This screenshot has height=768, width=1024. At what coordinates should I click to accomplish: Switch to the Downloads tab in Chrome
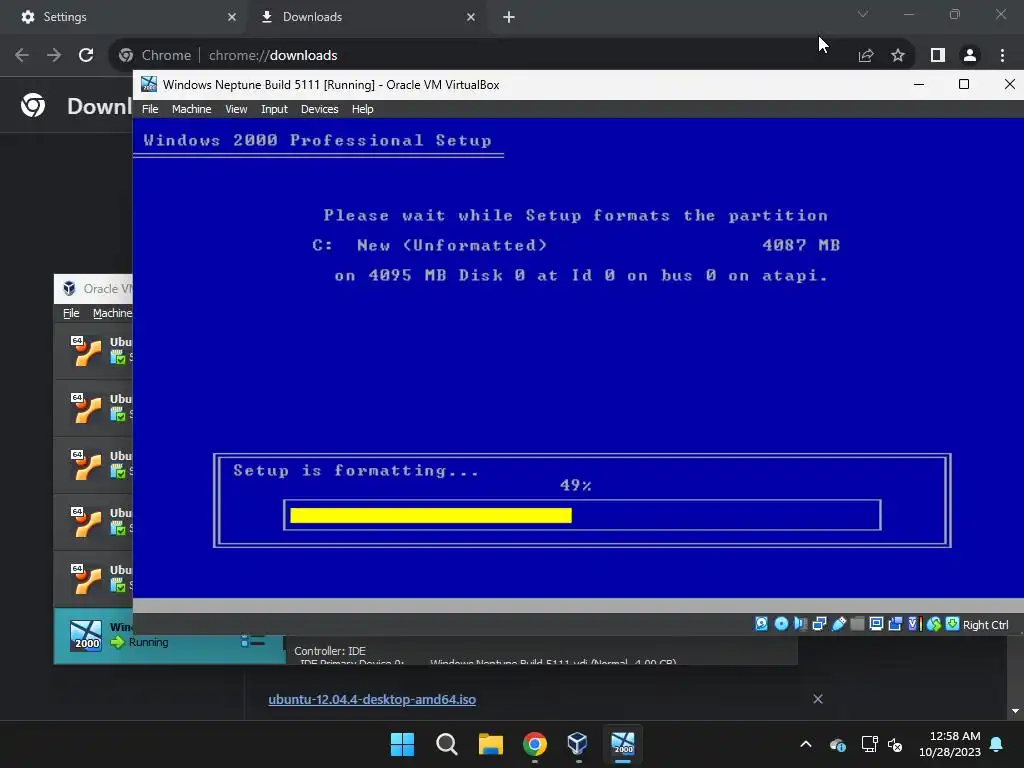tap(366, 17)
